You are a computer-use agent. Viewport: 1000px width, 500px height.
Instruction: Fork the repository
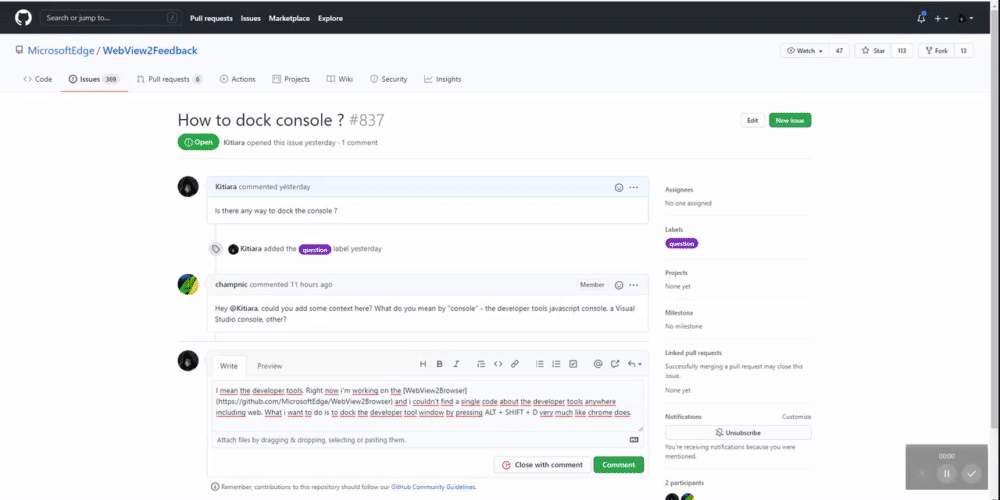tap(936, 51)
